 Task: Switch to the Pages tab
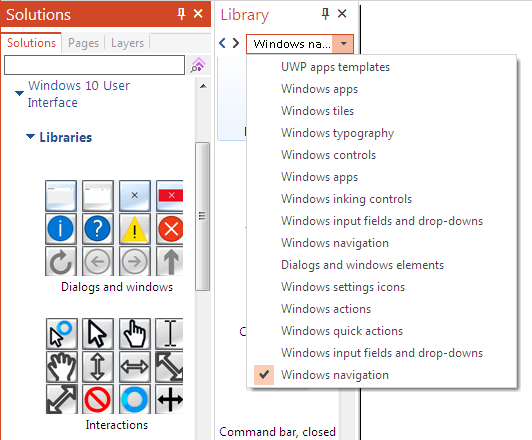pos(83,43)
